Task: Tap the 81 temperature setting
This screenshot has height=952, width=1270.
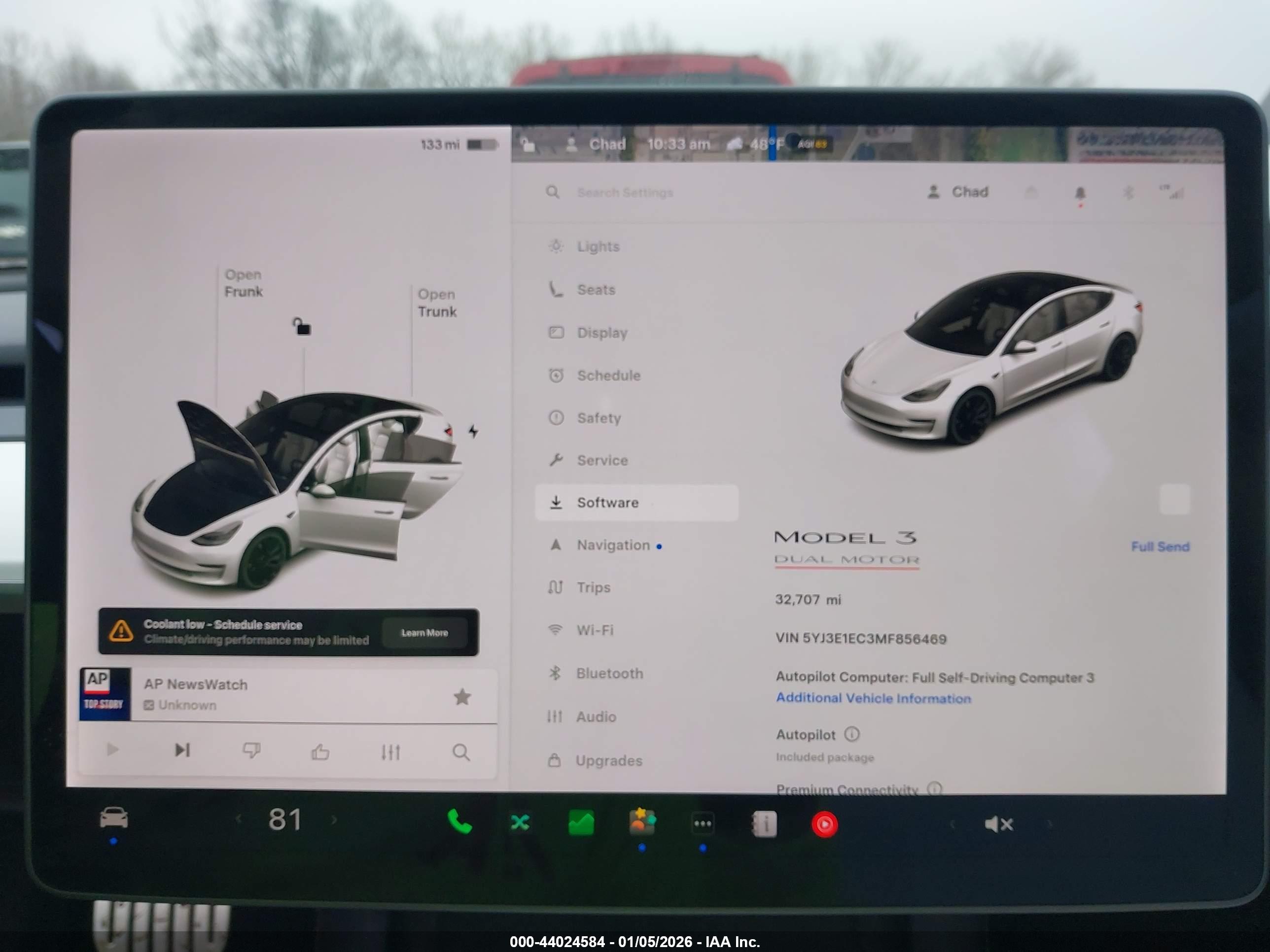Action: click(285, 819)
